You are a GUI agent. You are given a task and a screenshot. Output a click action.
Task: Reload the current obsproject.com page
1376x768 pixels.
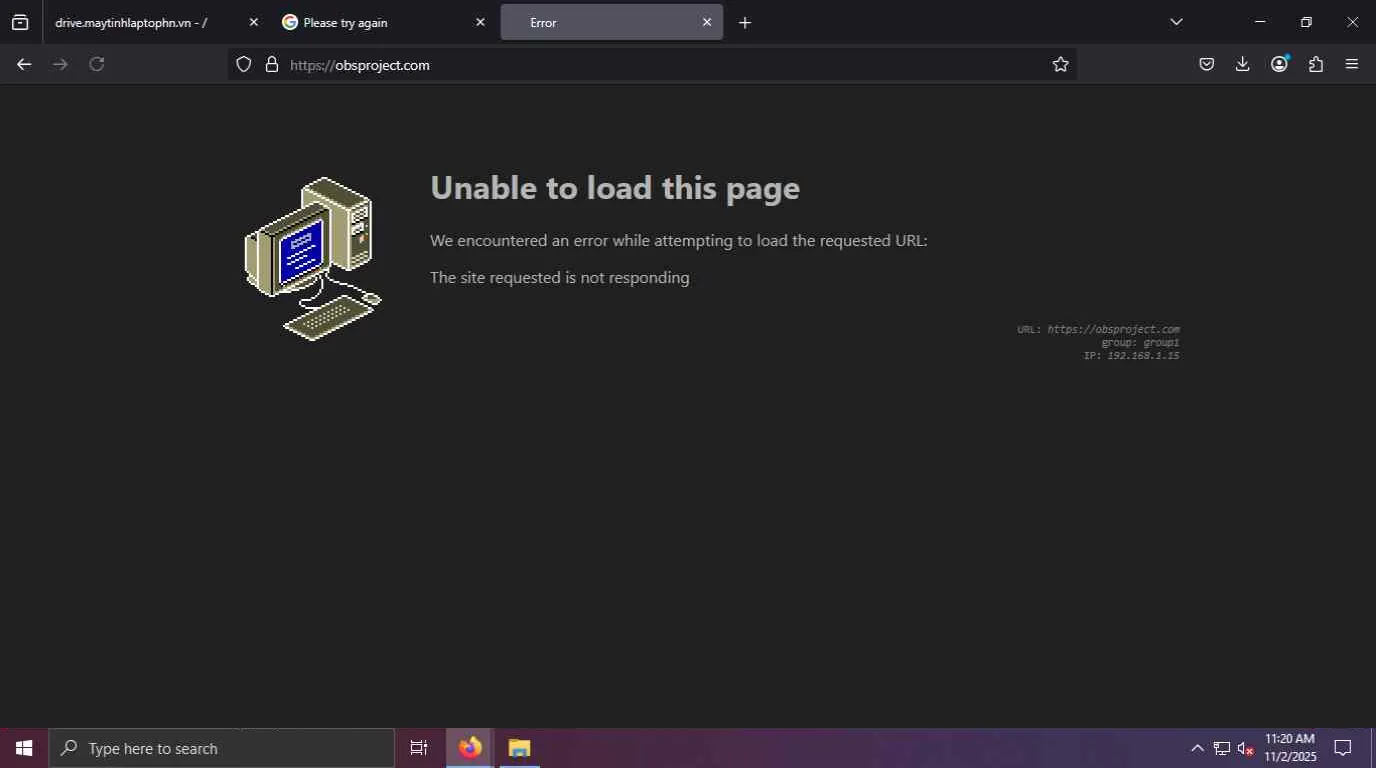[x=97, y=64]
